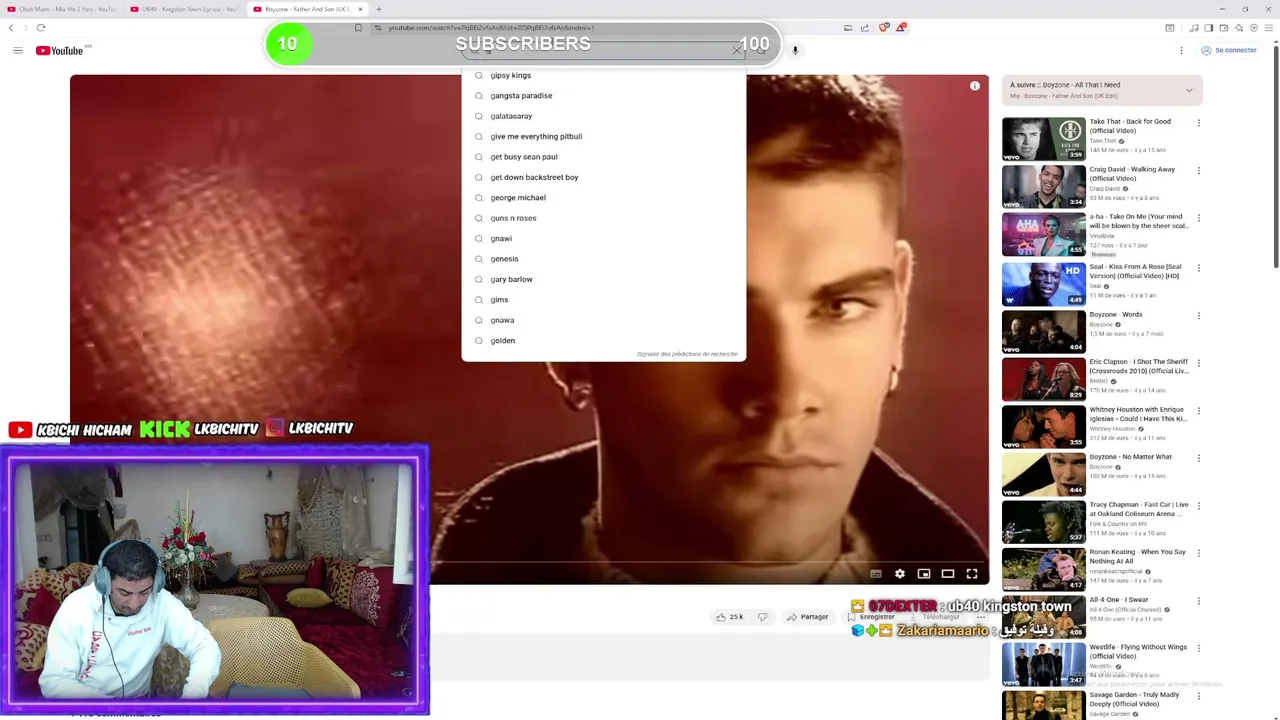Viewport: 1280px width, 720px height.
Task: Switch to the 'UB40 - Kingston Town' tab
Action: coord(184,9)
